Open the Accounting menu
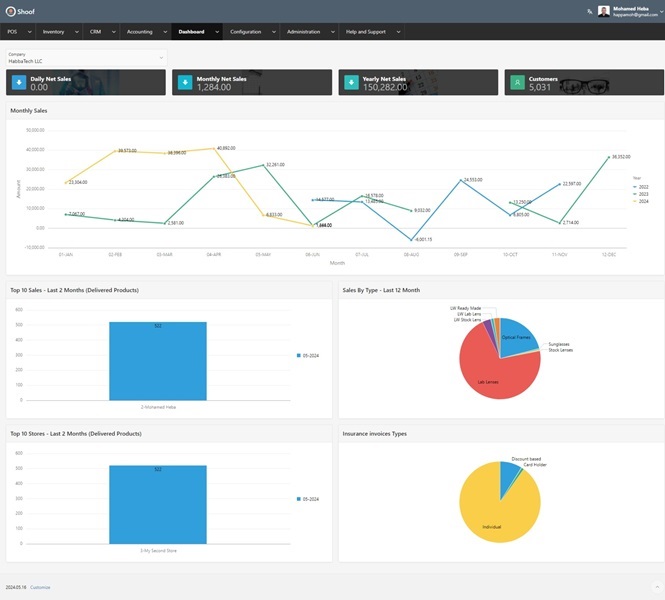Viewport: 665px width, 600px height. [x=146, y=32]
